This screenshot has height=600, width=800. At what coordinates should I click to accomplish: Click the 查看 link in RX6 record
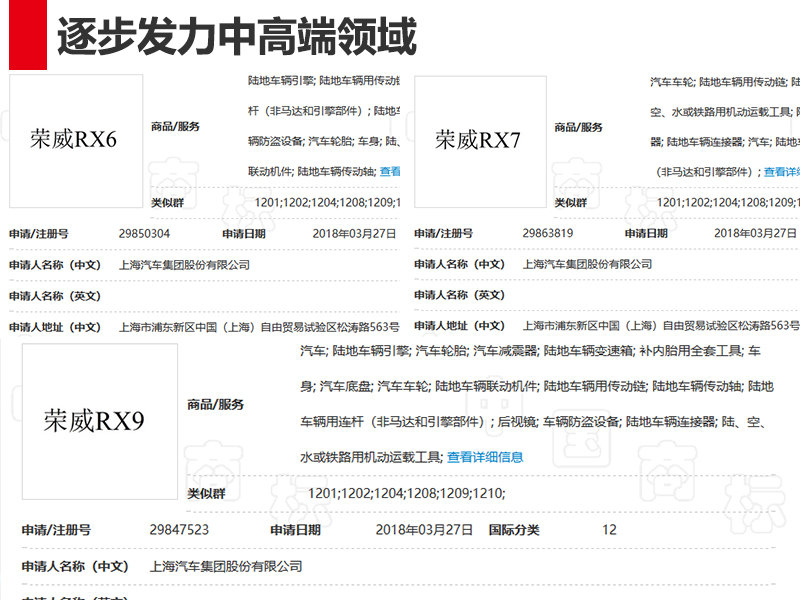[x=390, y=171]
